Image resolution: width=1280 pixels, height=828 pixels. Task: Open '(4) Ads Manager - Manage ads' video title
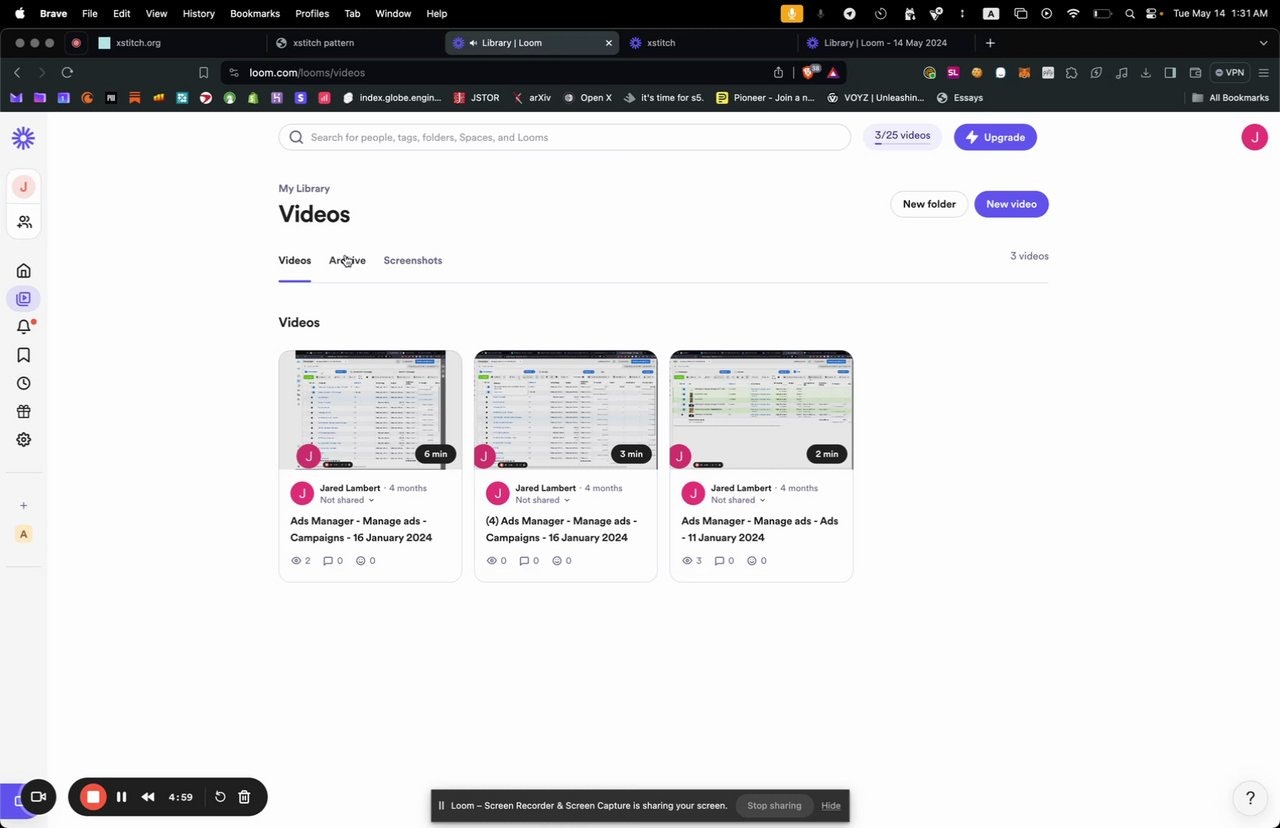pyautogui.click(x=561, y=529)
